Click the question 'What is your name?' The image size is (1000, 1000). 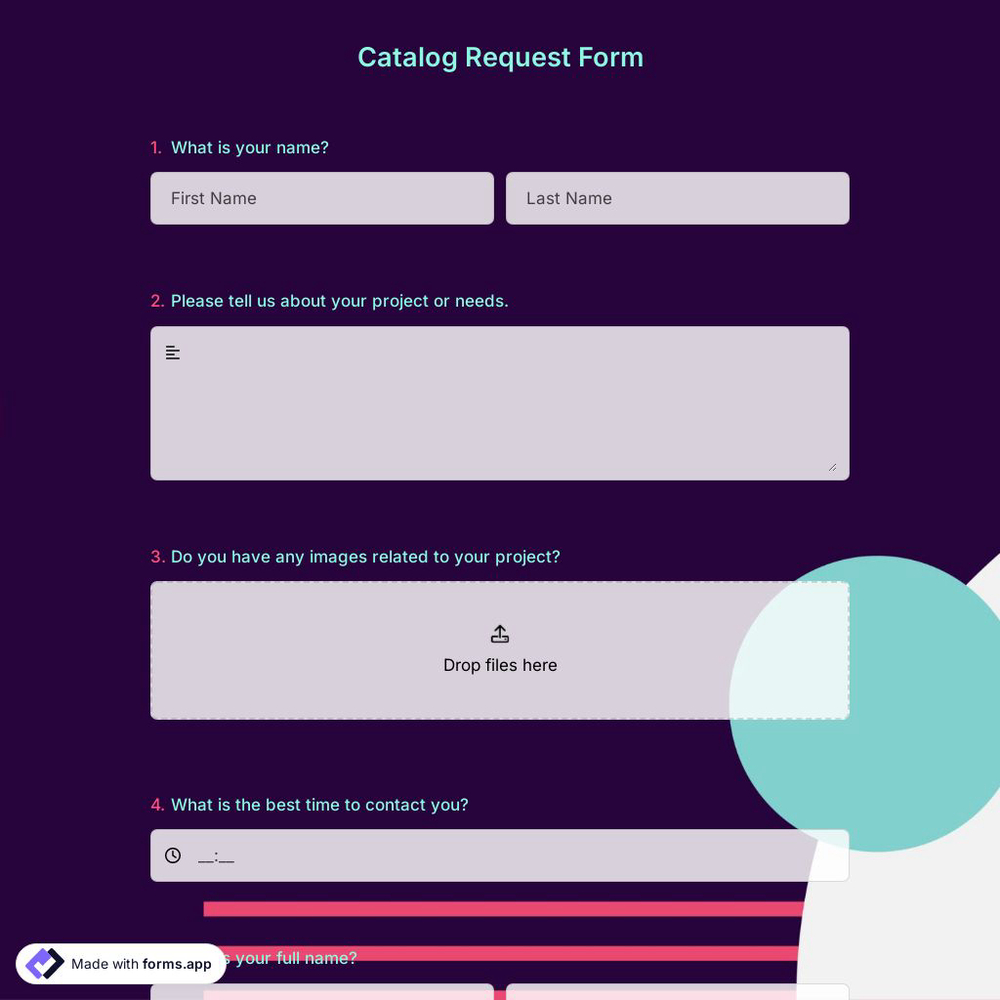tap(249, 147)
